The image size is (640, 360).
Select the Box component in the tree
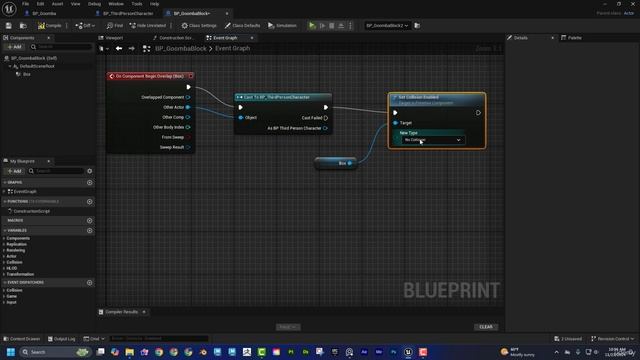[27, 74]
